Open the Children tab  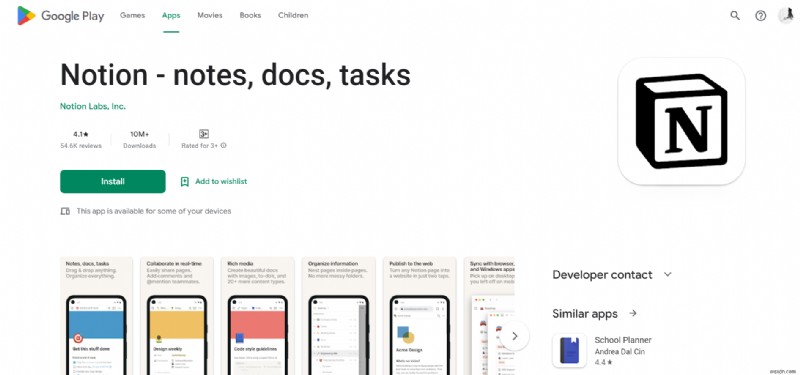293,15
